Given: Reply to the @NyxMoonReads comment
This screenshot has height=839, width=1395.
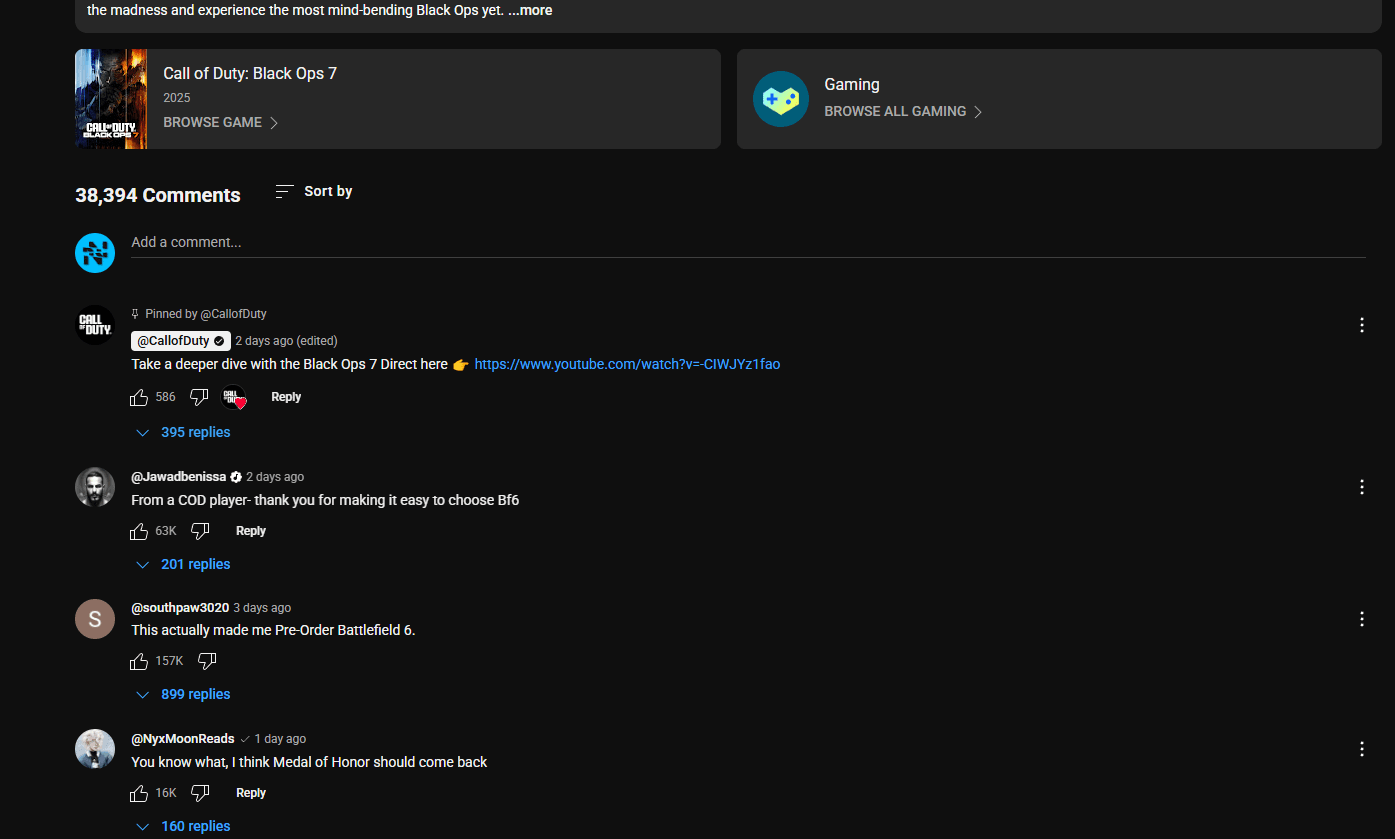Looking at the screenshot, I should (x=251, y=793).
